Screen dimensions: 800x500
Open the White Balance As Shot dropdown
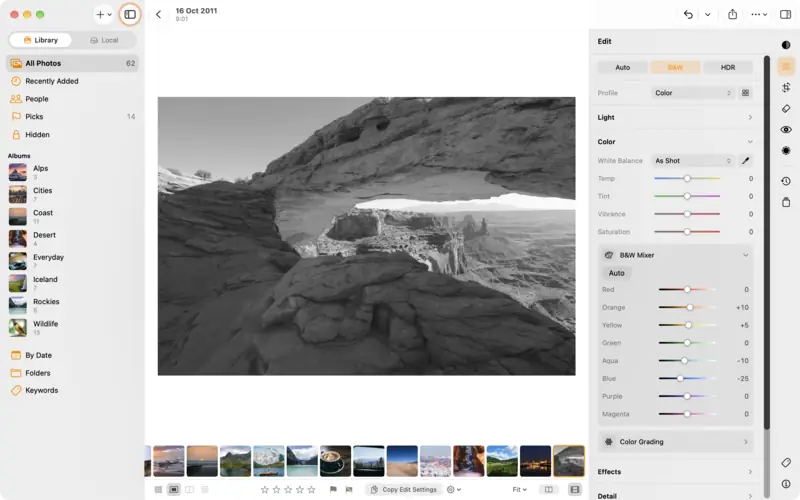693,161
